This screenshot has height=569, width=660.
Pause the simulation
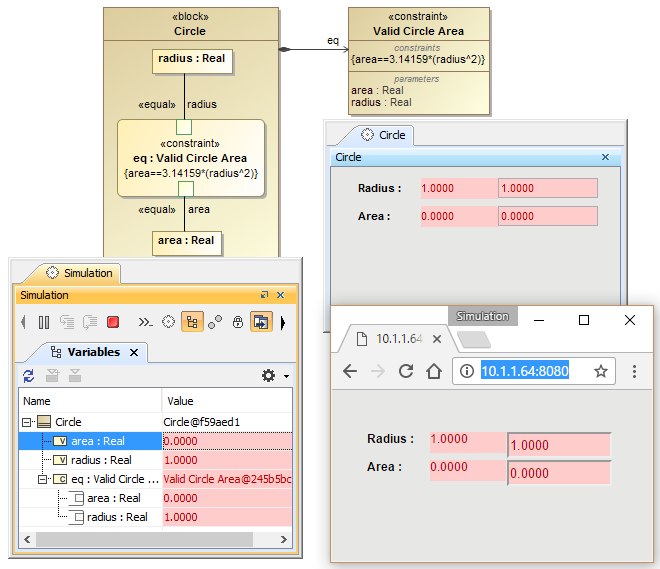click(44, 322)
